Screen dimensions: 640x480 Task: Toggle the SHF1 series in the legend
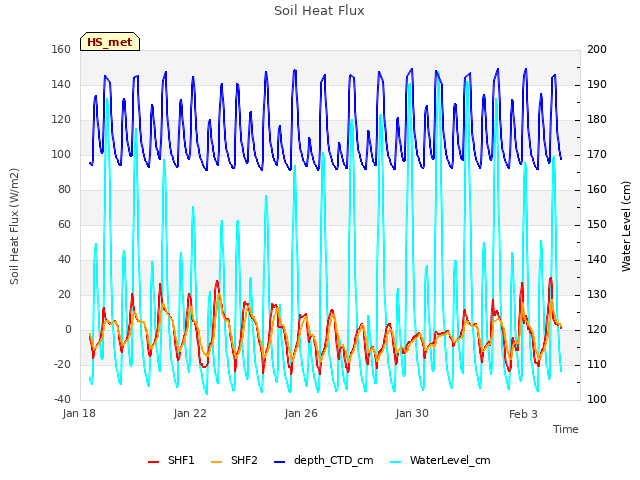tap(171, 460)
